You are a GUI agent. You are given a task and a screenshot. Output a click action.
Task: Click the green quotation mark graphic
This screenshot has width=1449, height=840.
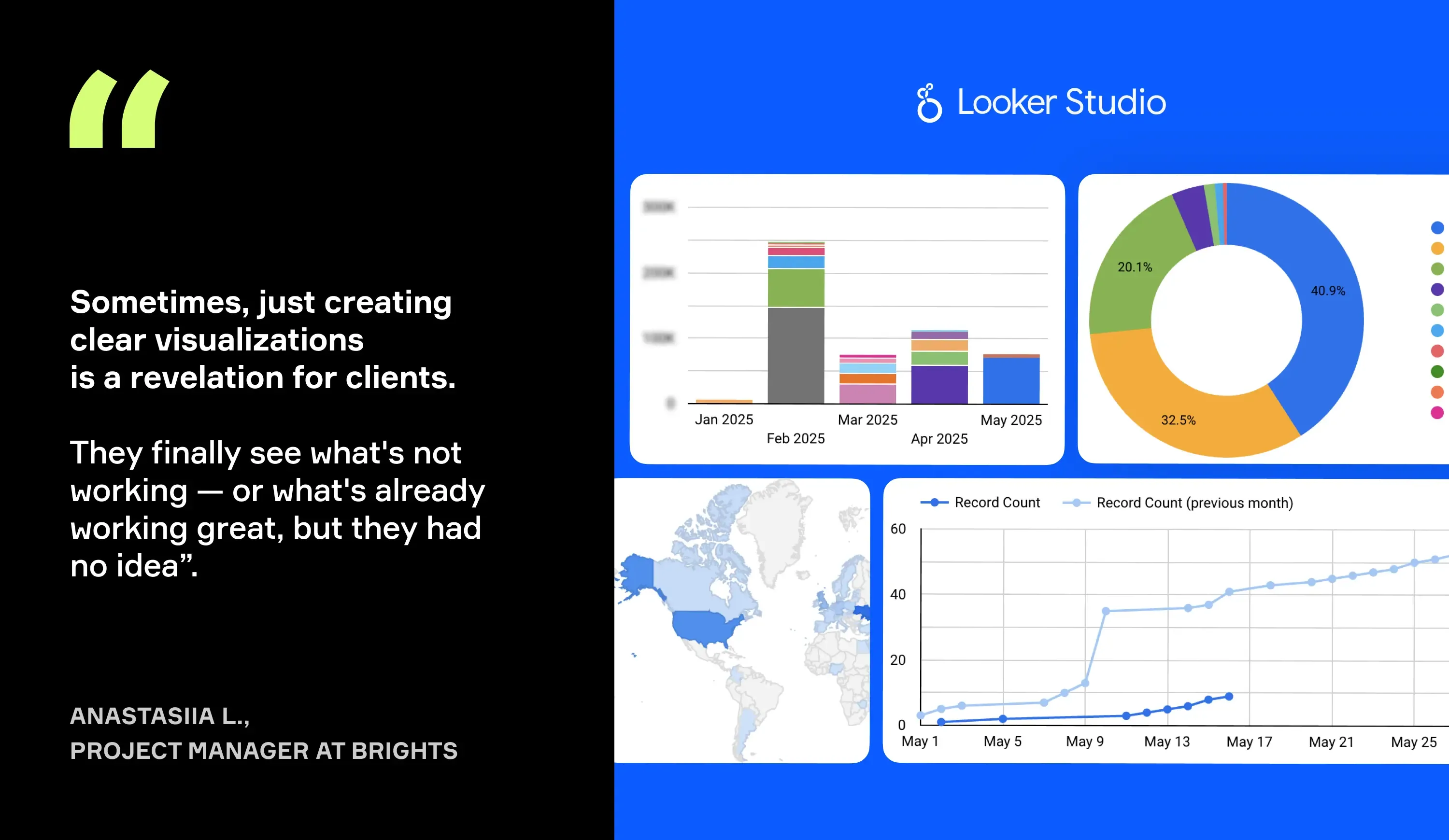coord(120,109)
